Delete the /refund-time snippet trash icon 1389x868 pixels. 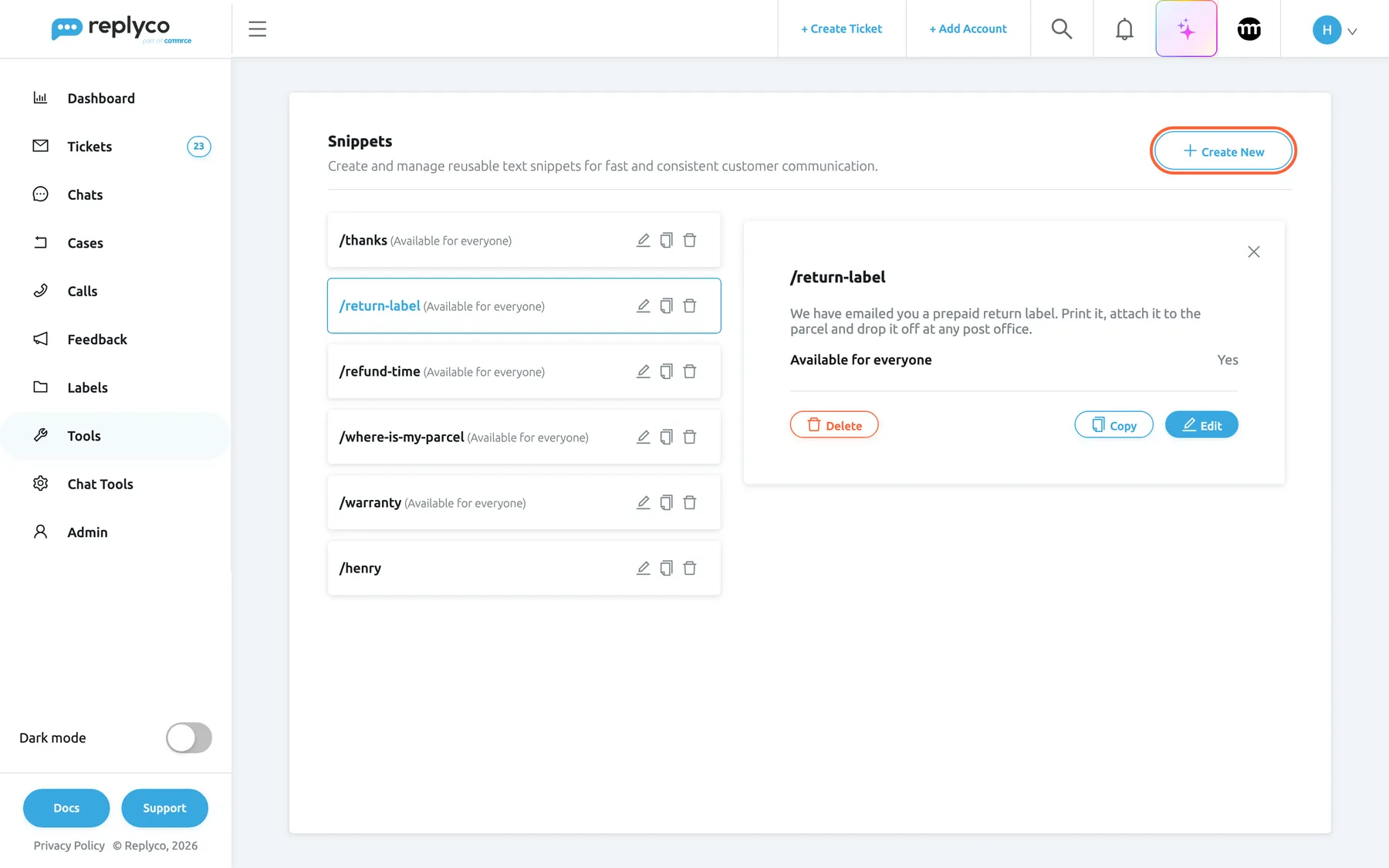click(690, 371)
